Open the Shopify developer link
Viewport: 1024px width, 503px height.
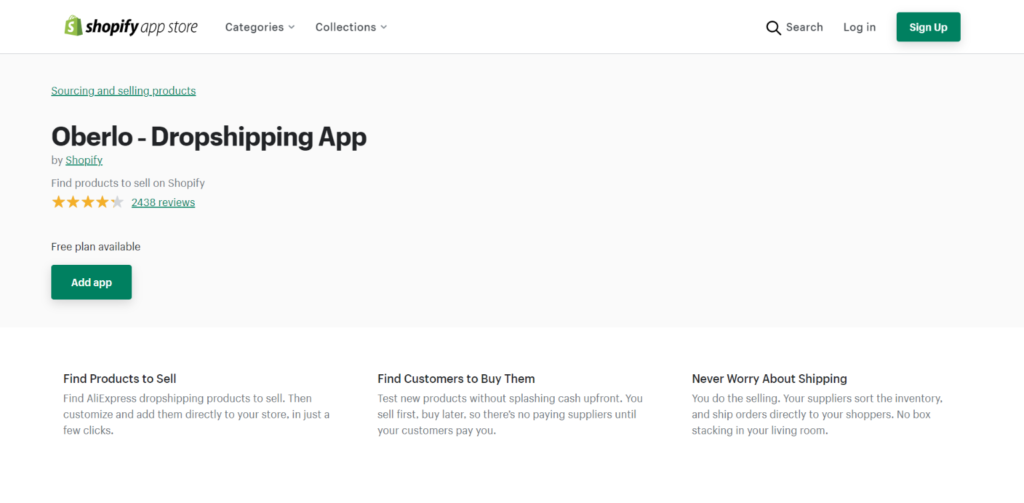click(84, 160)
